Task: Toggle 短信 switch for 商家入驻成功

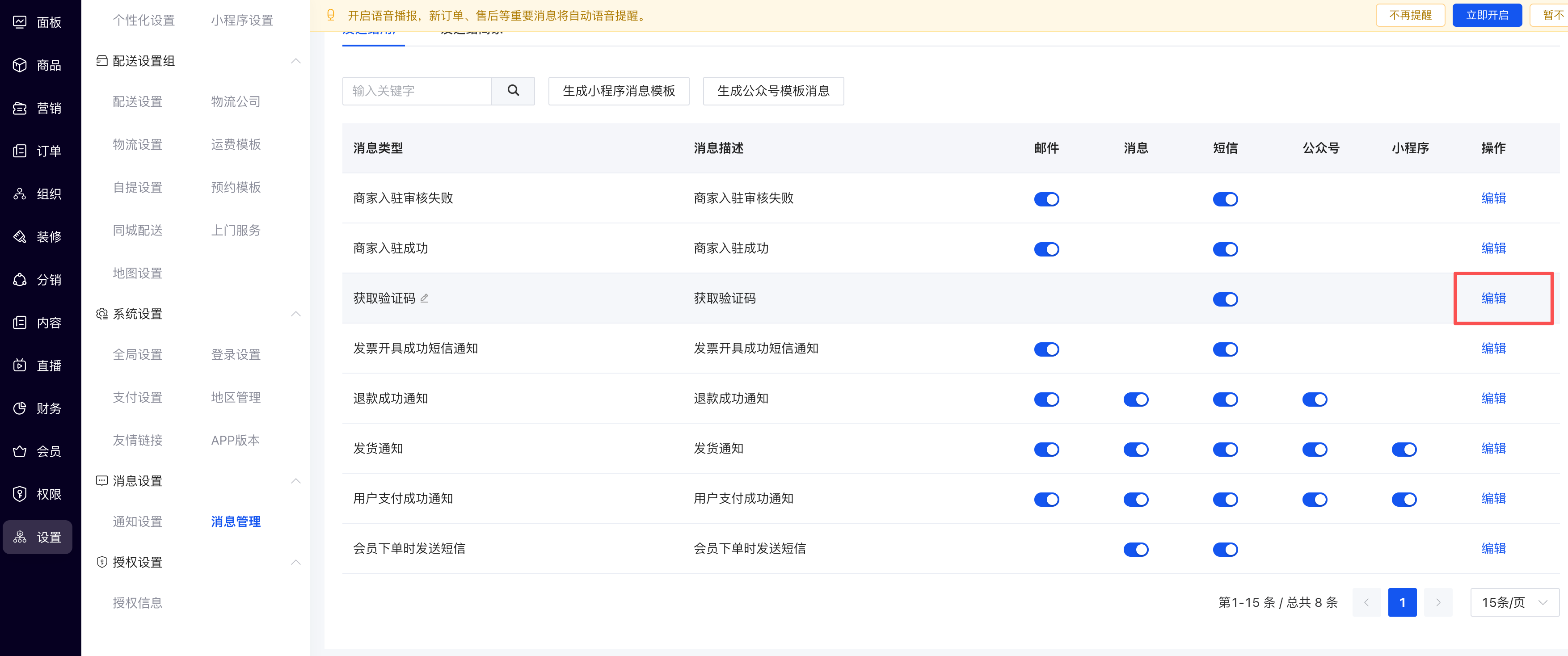Action: point(1225,249)
